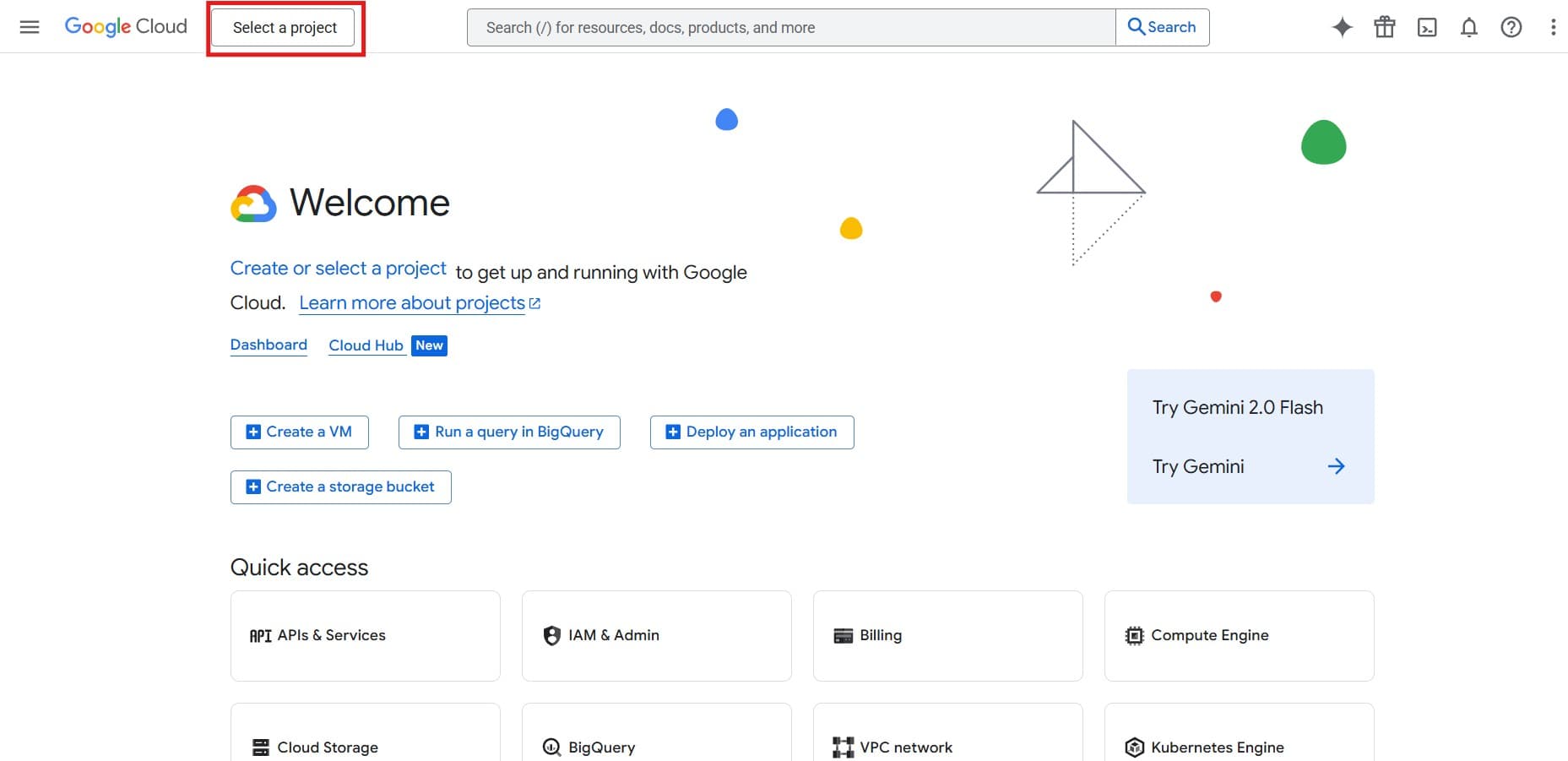
Task: Open the help question mark icon
Action: tap(1511, 27)
